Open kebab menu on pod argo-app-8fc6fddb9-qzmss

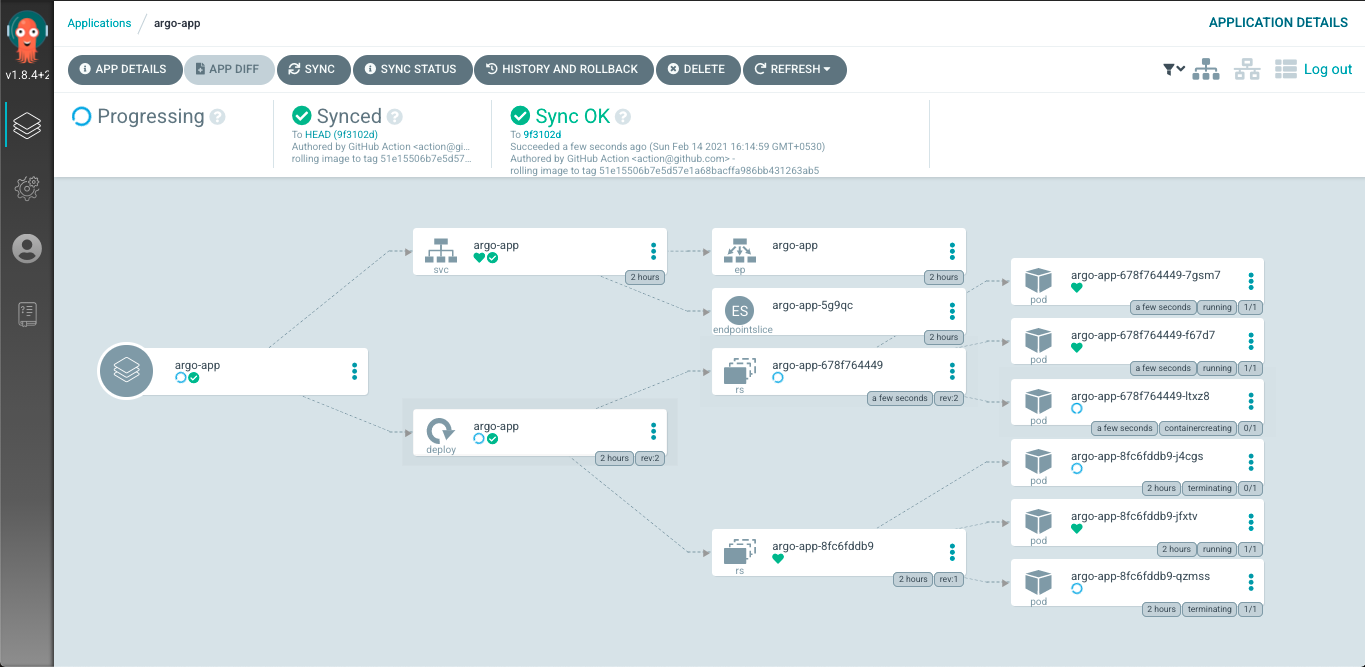(1251, 583)
